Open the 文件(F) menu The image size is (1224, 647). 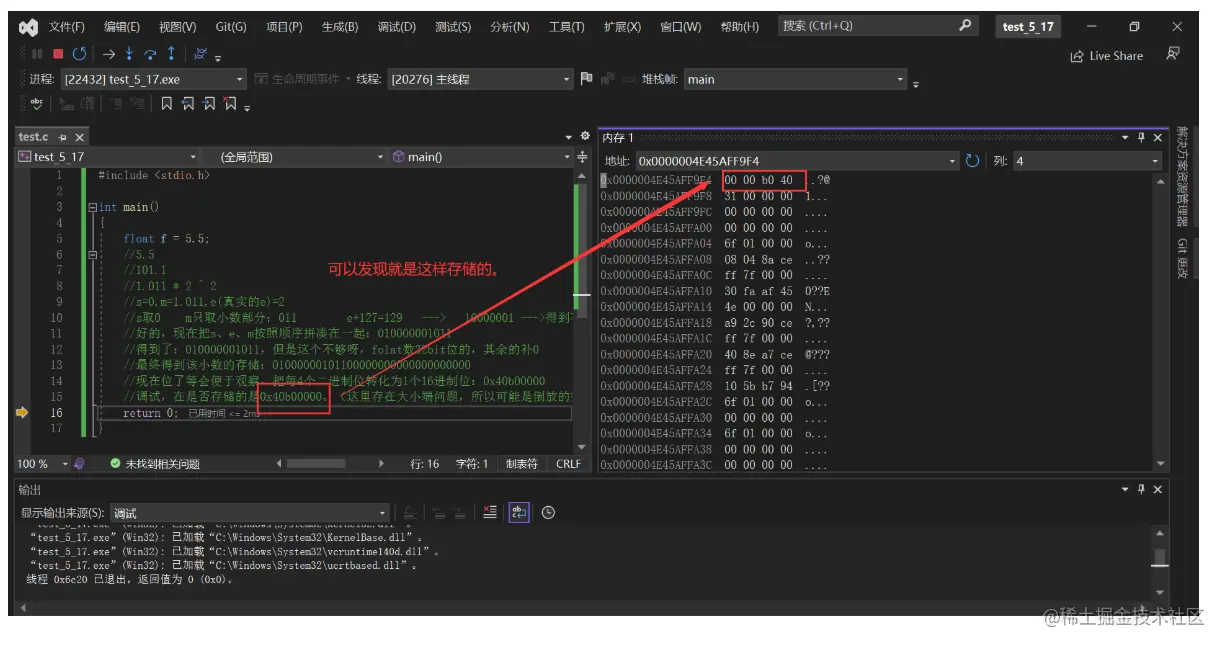(66, 27)
